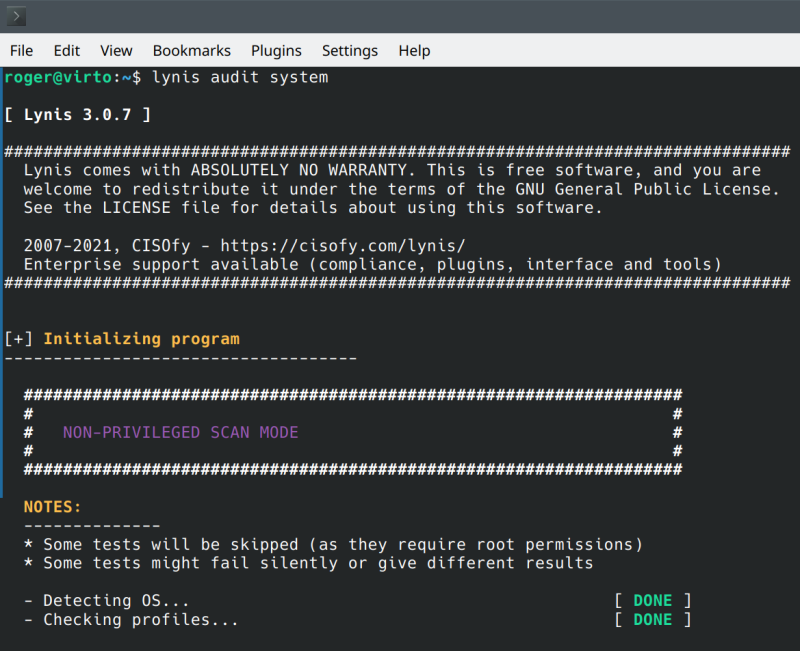The height and width of the screenshot is (651, 800).
Task: Open the File menu
Action: (x=21, y=51)
